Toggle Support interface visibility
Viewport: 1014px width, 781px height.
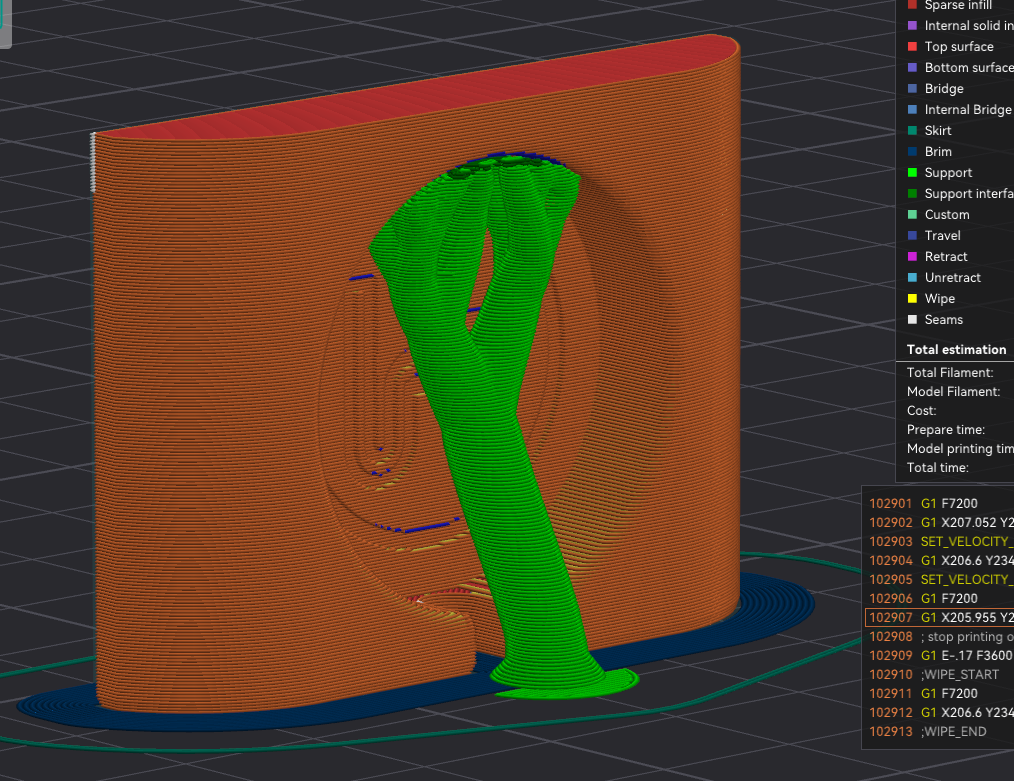[x=967, y=194]
